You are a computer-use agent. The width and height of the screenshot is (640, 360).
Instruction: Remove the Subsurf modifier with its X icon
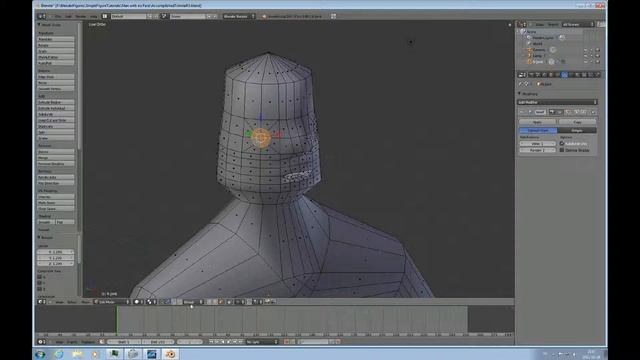click(593, 112)
